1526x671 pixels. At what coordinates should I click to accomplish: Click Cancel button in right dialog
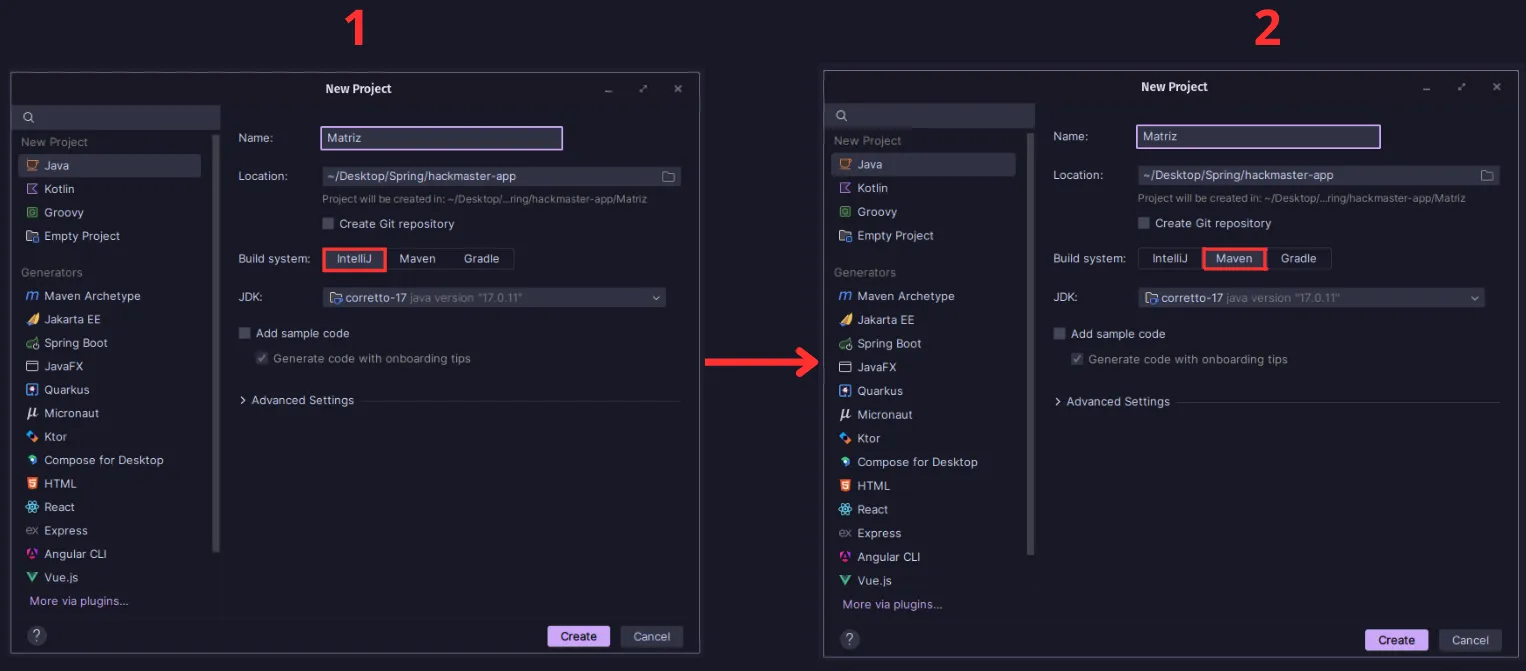coord(1470,641)
